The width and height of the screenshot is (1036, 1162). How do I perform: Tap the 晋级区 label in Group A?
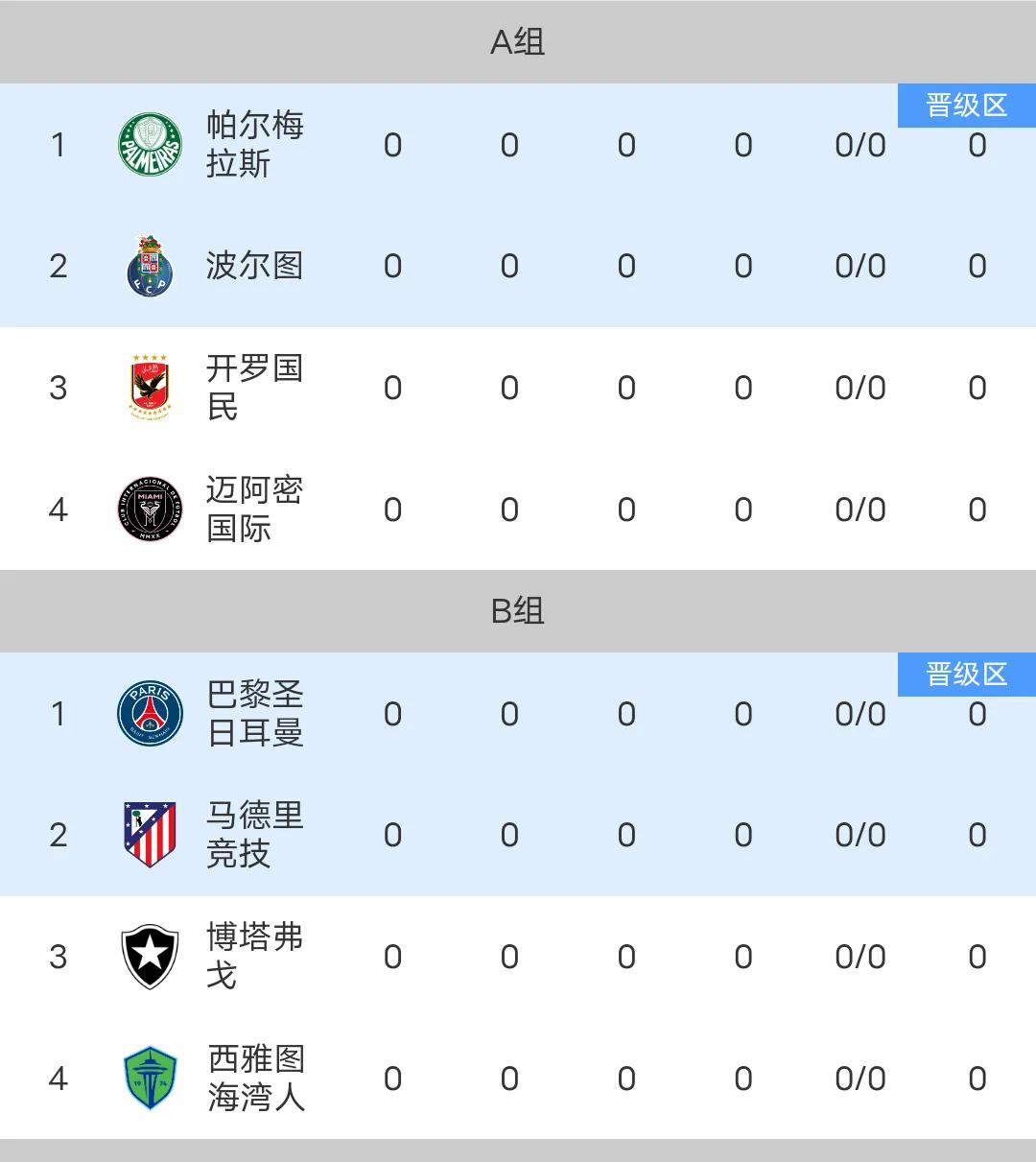point(967,105)
